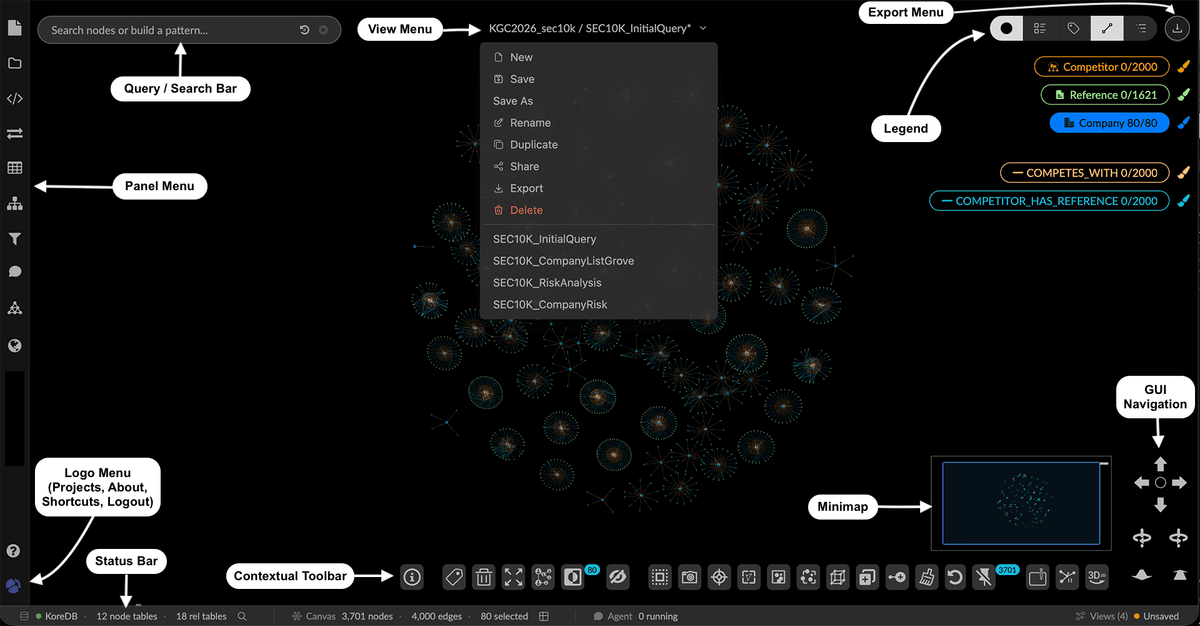Image resolution: width=1200 pixels, height=626 pixels.
Task: Toggle the checklist legend view button
Action: pos(1040,30)
